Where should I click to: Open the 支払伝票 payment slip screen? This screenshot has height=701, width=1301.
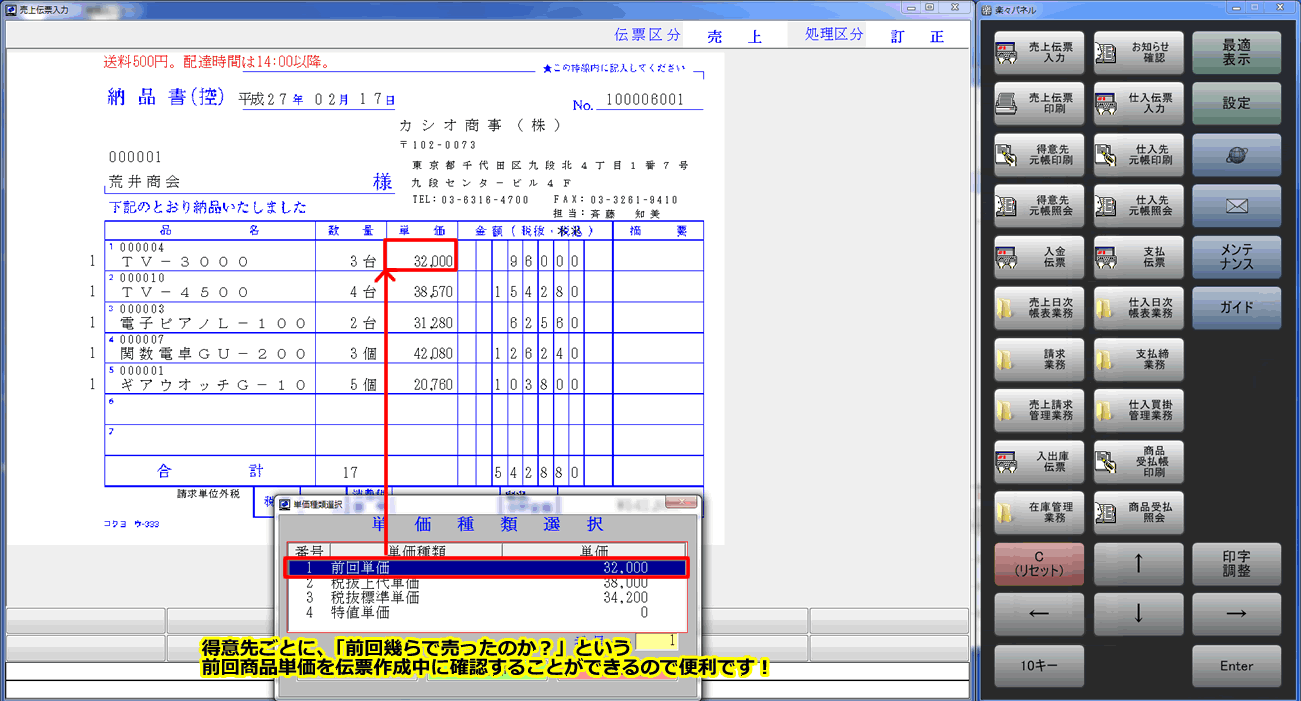[x=1139, y=257]
